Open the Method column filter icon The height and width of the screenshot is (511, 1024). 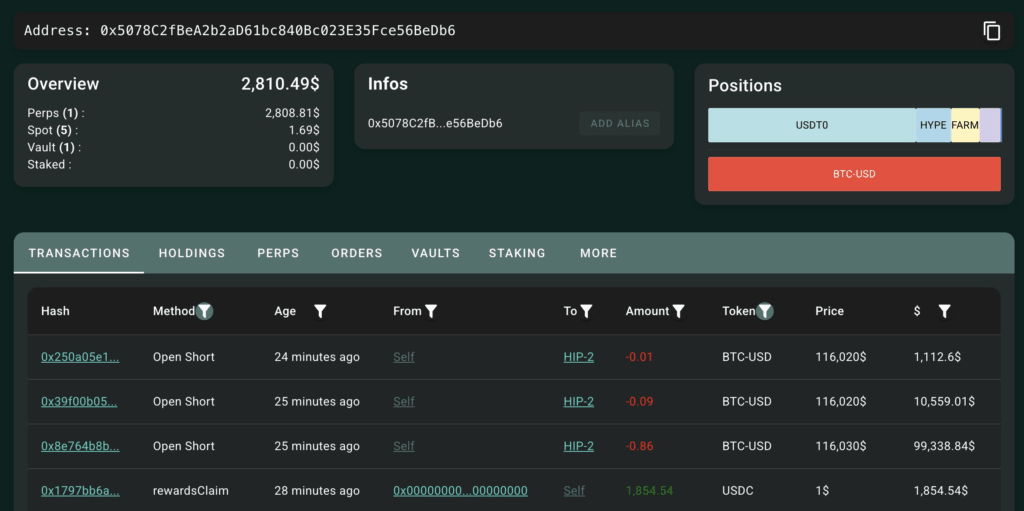[x=204, y=311]
